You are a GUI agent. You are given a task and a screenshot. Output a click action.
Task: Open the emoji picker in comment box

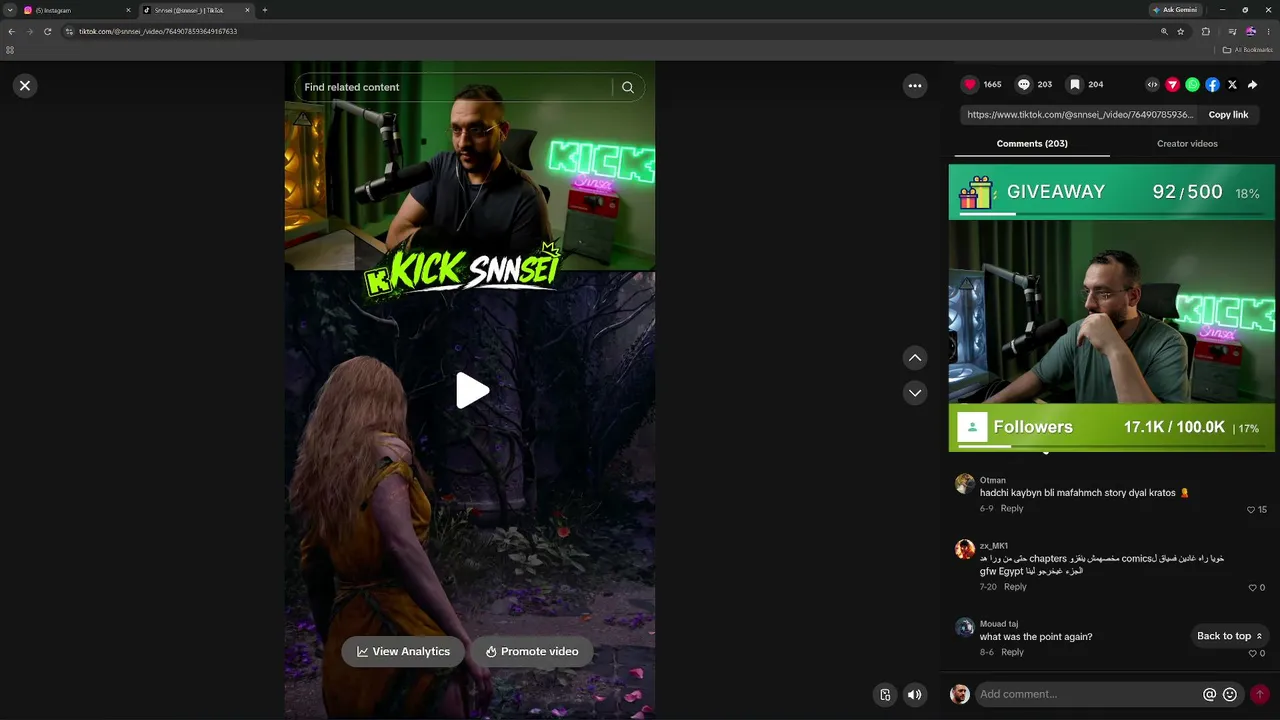pos(1230,694)
